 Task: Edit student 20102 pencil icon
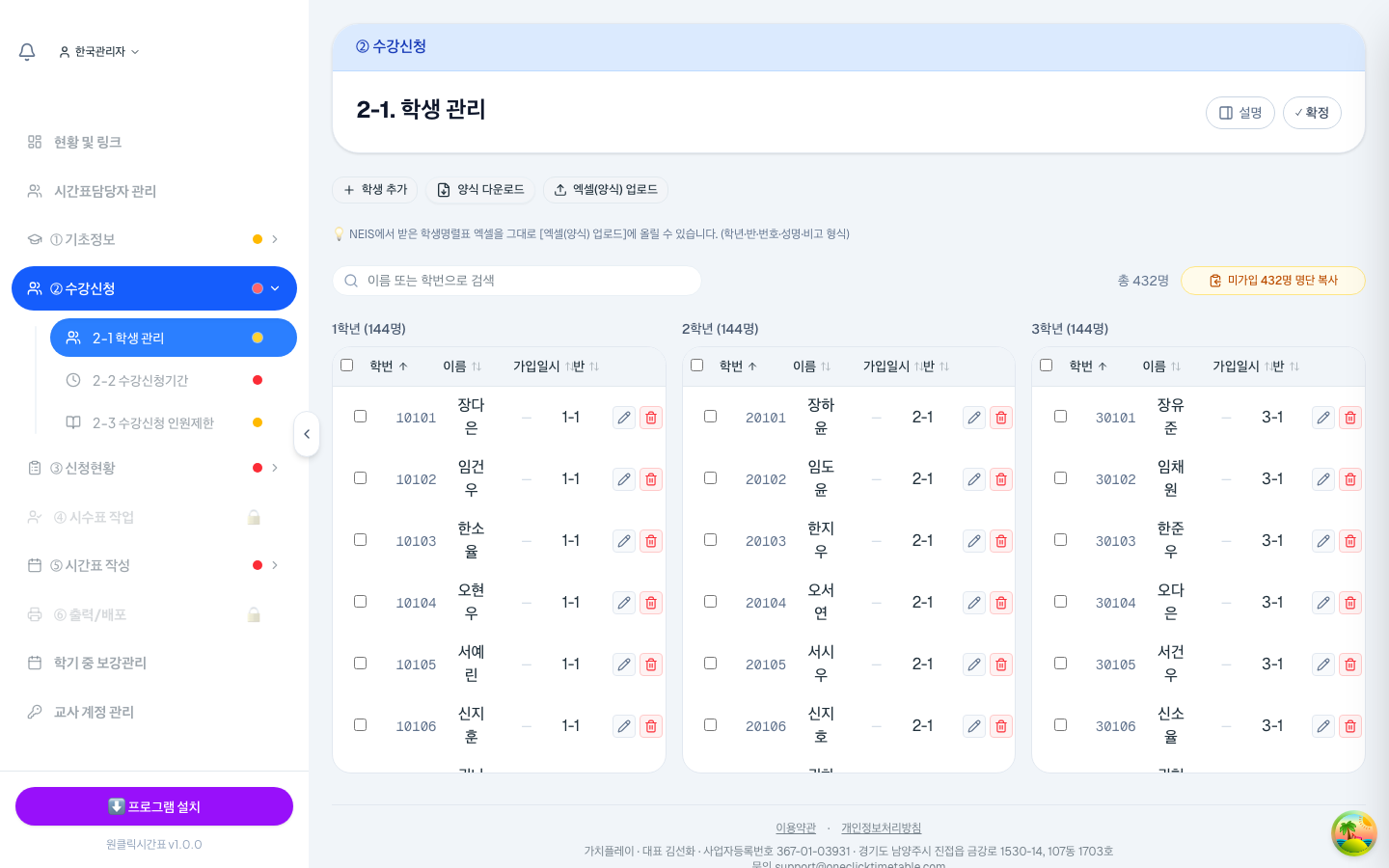(974, 479)
